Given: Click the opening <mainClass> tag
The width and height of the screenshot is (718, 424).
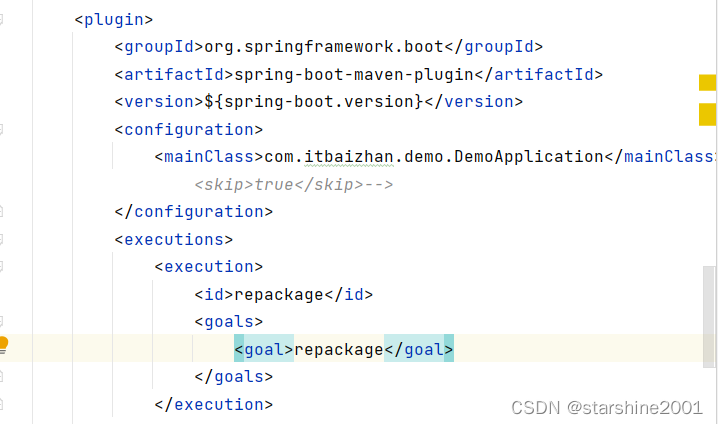Looking at the screenshot, I should (x=209, y=157).
